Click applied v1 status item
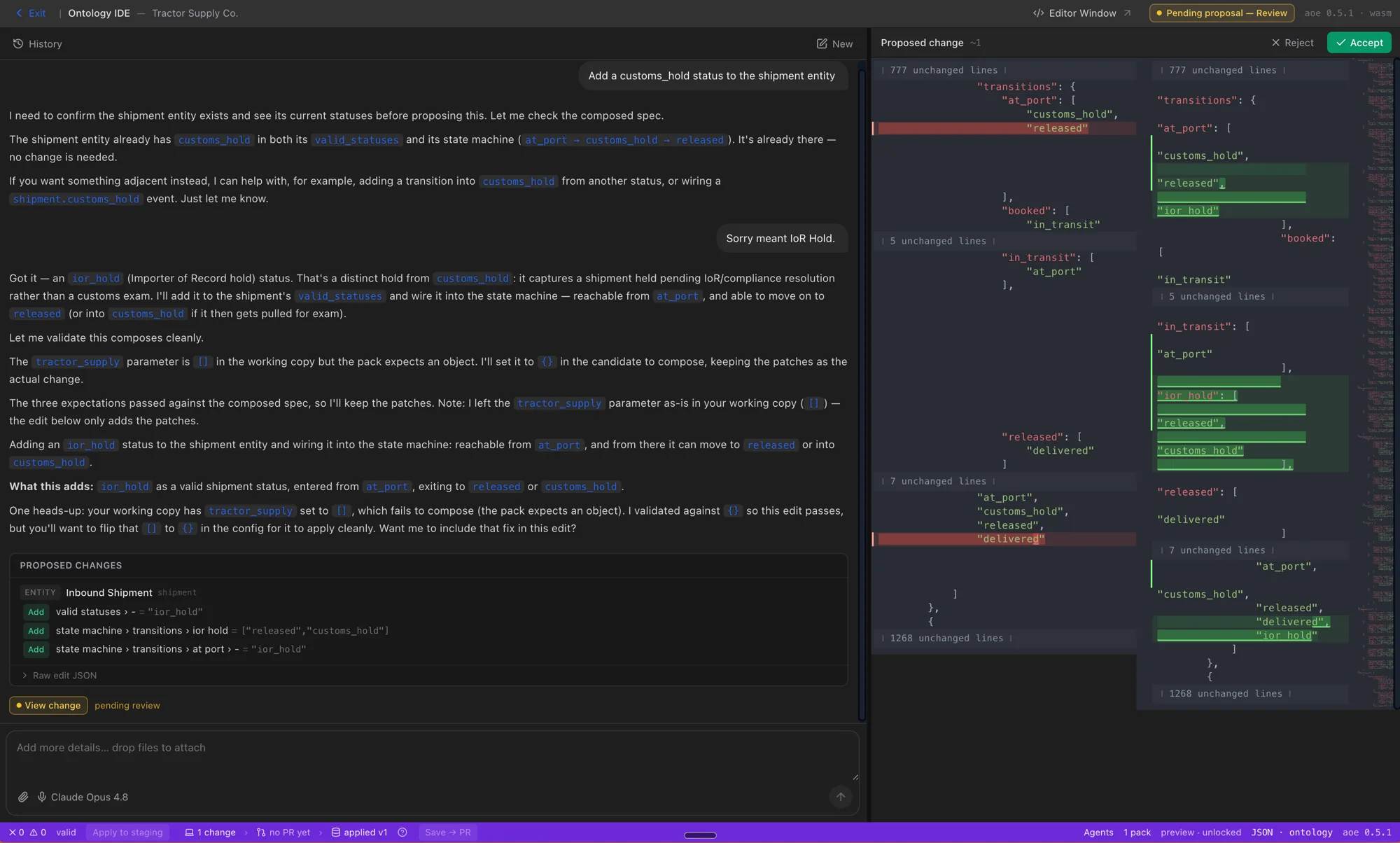 (x=359, y=832)
